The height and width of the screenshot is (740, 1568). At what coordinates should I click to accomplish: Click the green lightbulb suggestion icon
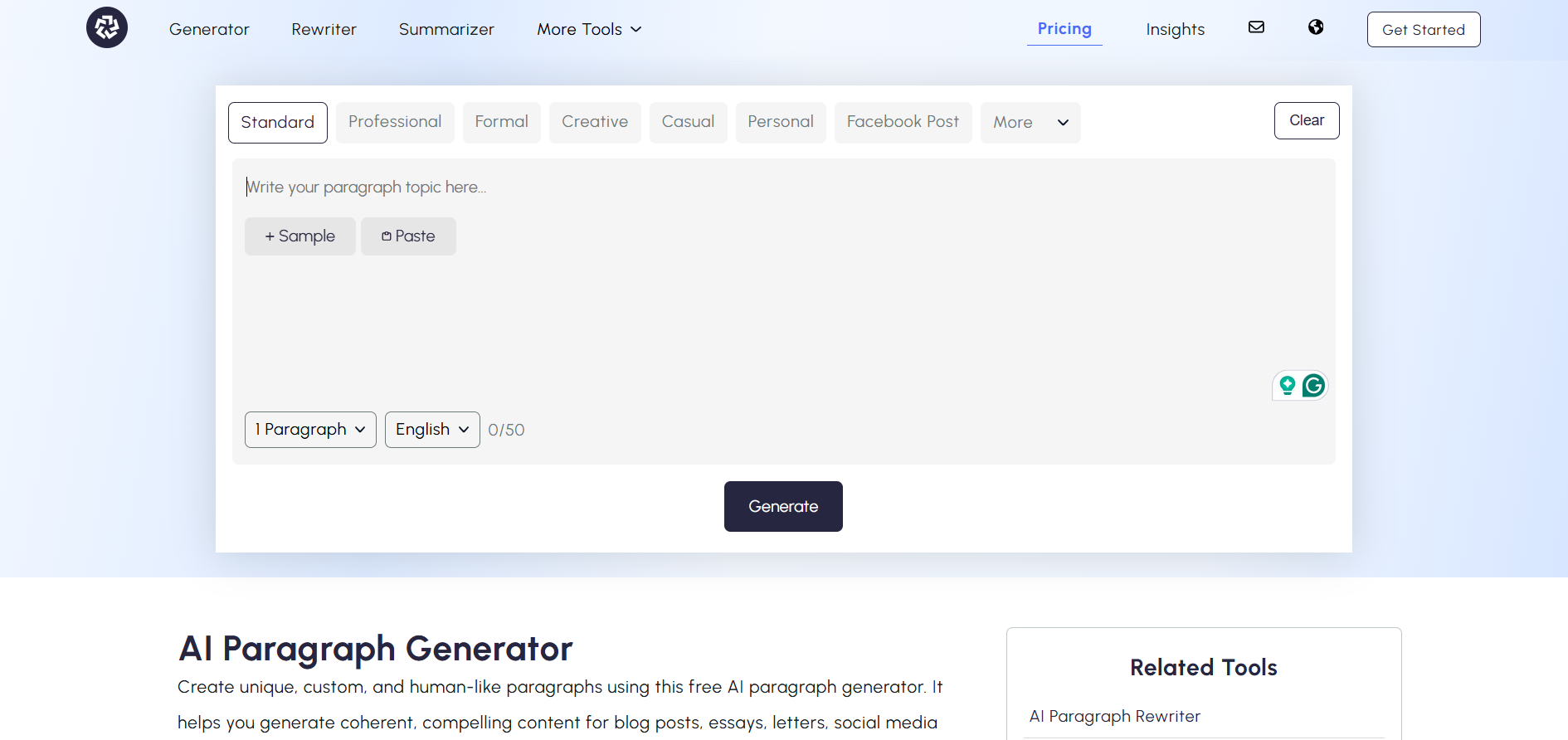[1287, 386]
